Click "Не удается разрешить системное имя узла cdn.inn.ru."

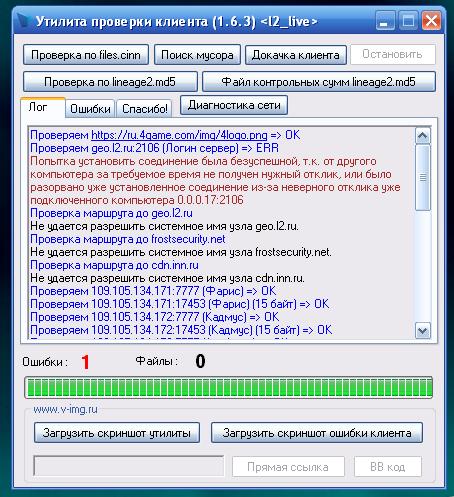click(167, 278)
